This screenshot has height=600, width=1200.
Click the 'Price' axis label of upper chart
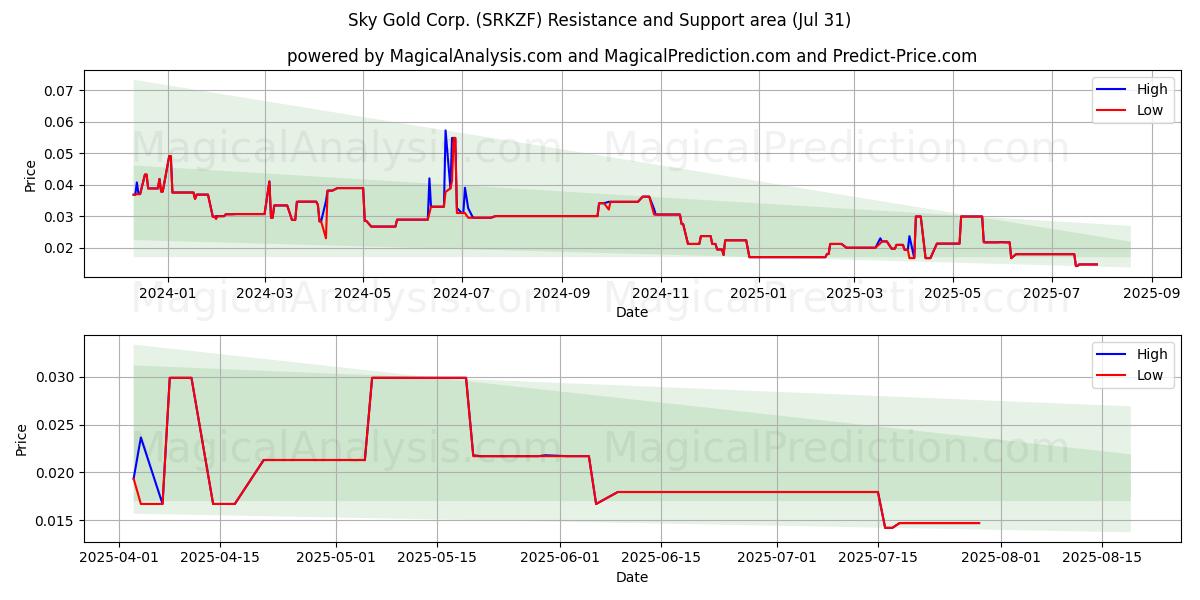tap(30, 175)
